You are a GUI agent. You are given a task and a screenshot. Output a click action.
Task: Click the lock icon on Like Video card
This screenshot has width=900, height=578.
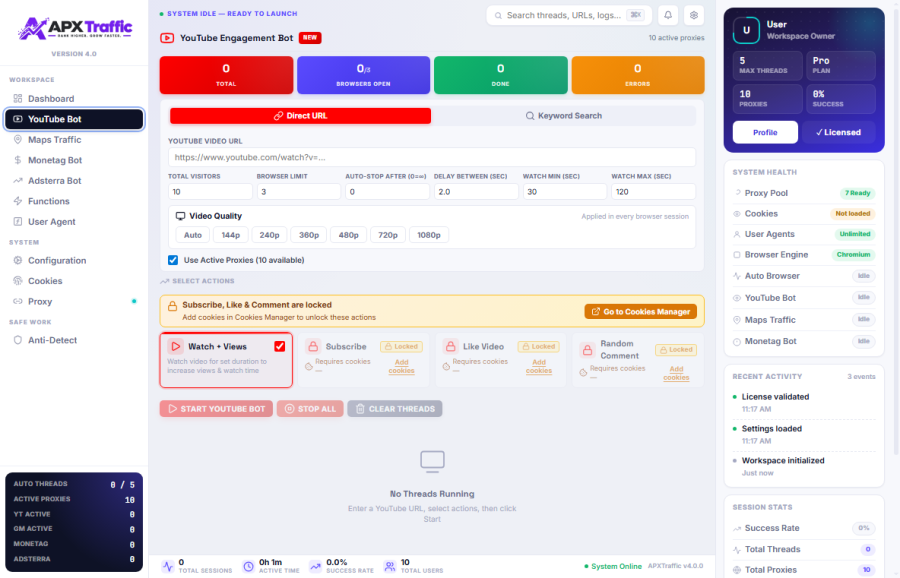point(451,346)
